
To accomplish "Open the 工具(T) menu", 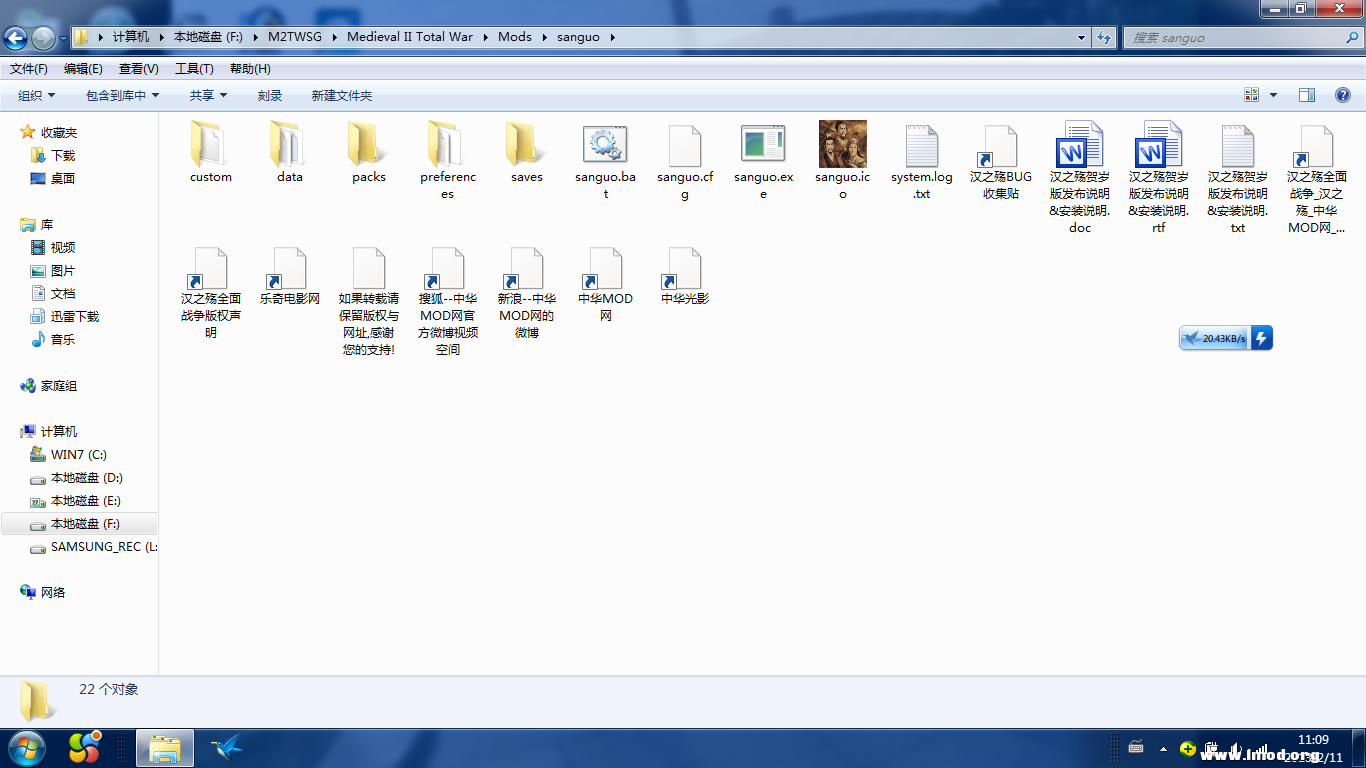I will [194, 69].
